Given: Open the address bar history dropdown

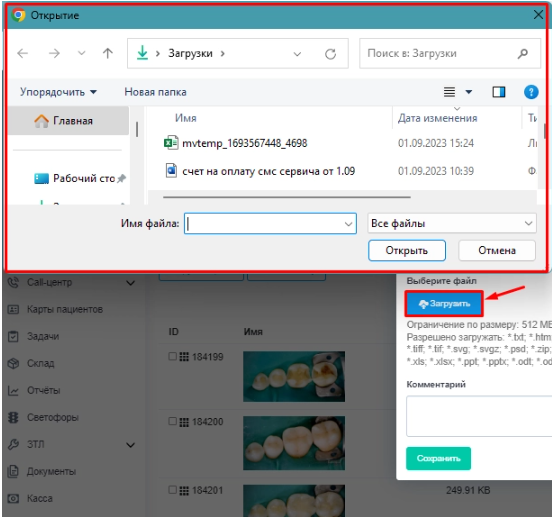Looking at the screenshot, I should (x=297, y=54).
